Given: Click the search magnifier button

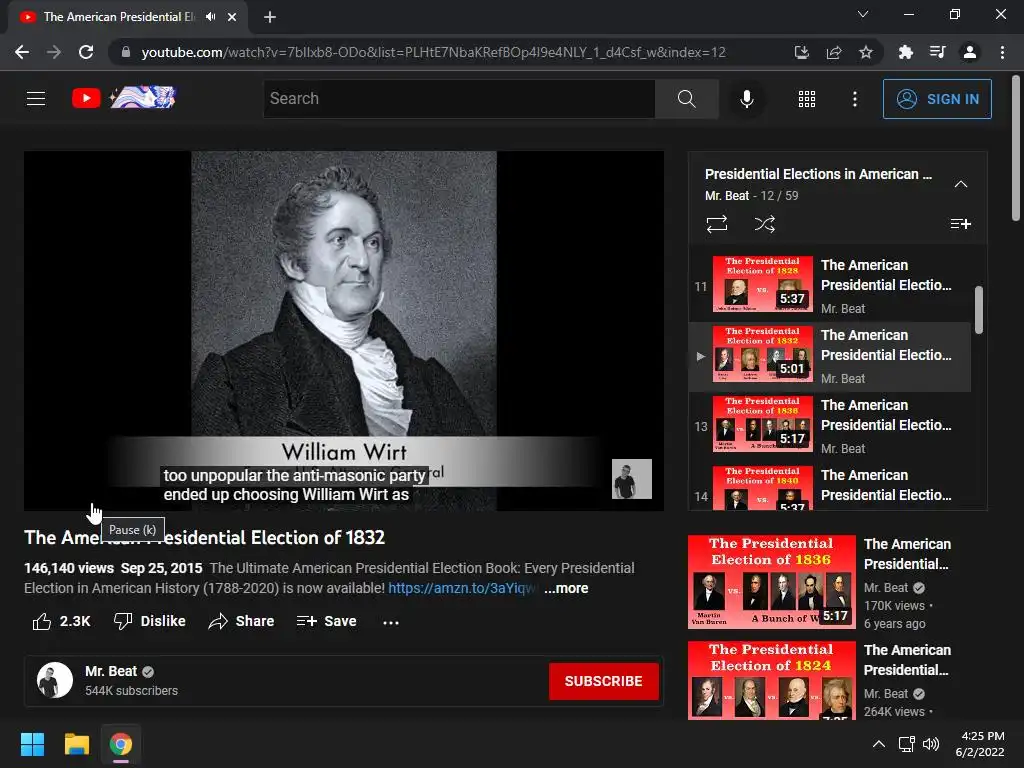Looking at the screenshot, I should tap(686, 99).
